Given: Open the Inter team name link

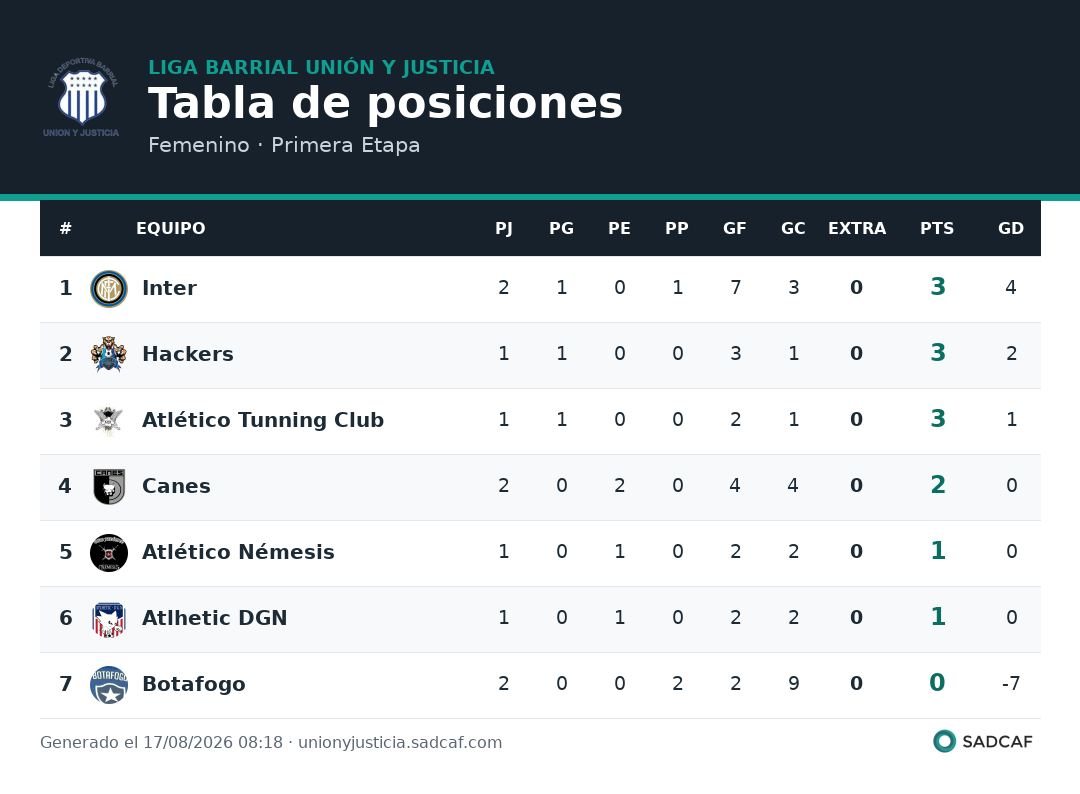Looking at the screenshot, I should click(169, 288).
